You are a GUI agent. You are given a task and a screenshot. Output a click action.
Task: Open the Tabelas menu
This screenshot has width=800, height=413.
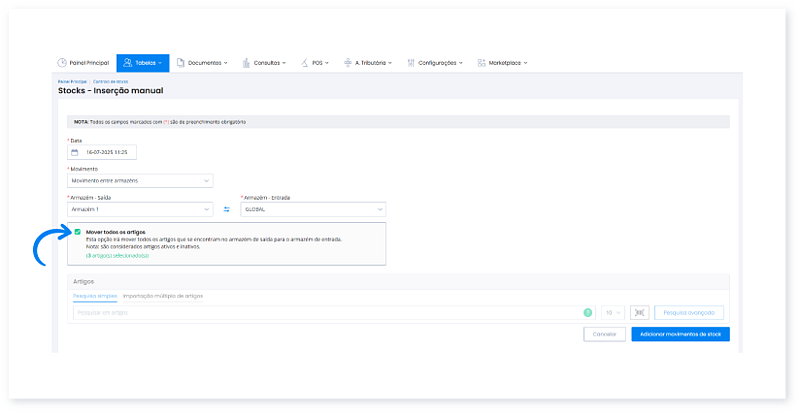point(143,63)
